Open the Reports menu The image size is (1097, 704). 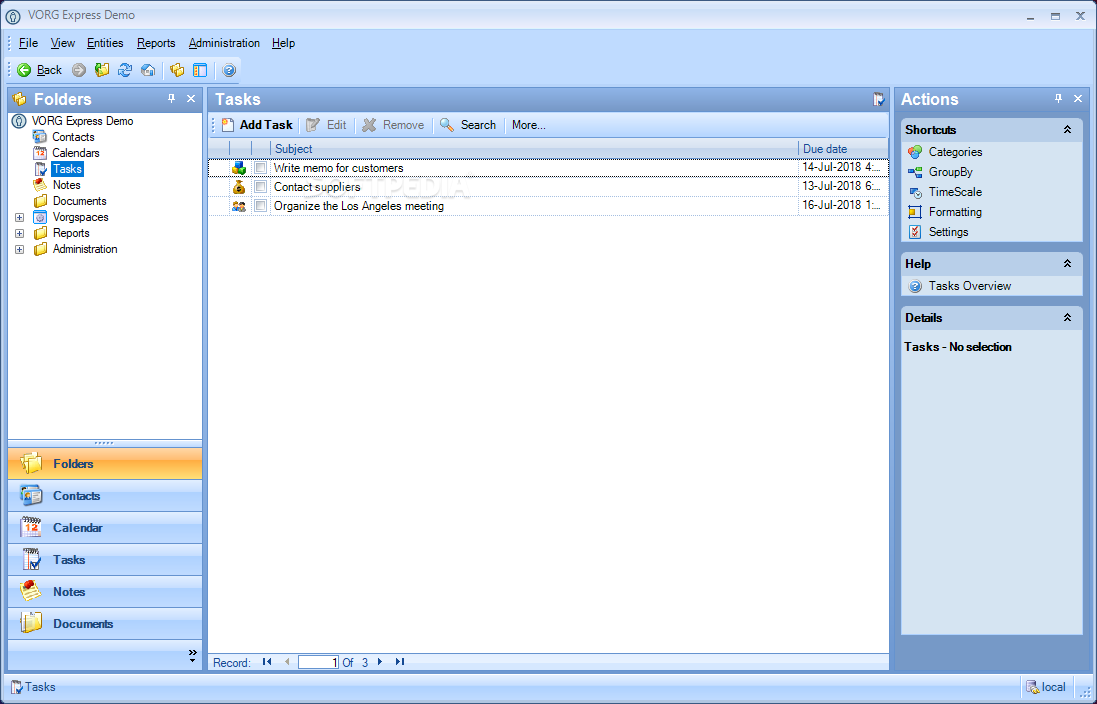[x=156, y=43]
